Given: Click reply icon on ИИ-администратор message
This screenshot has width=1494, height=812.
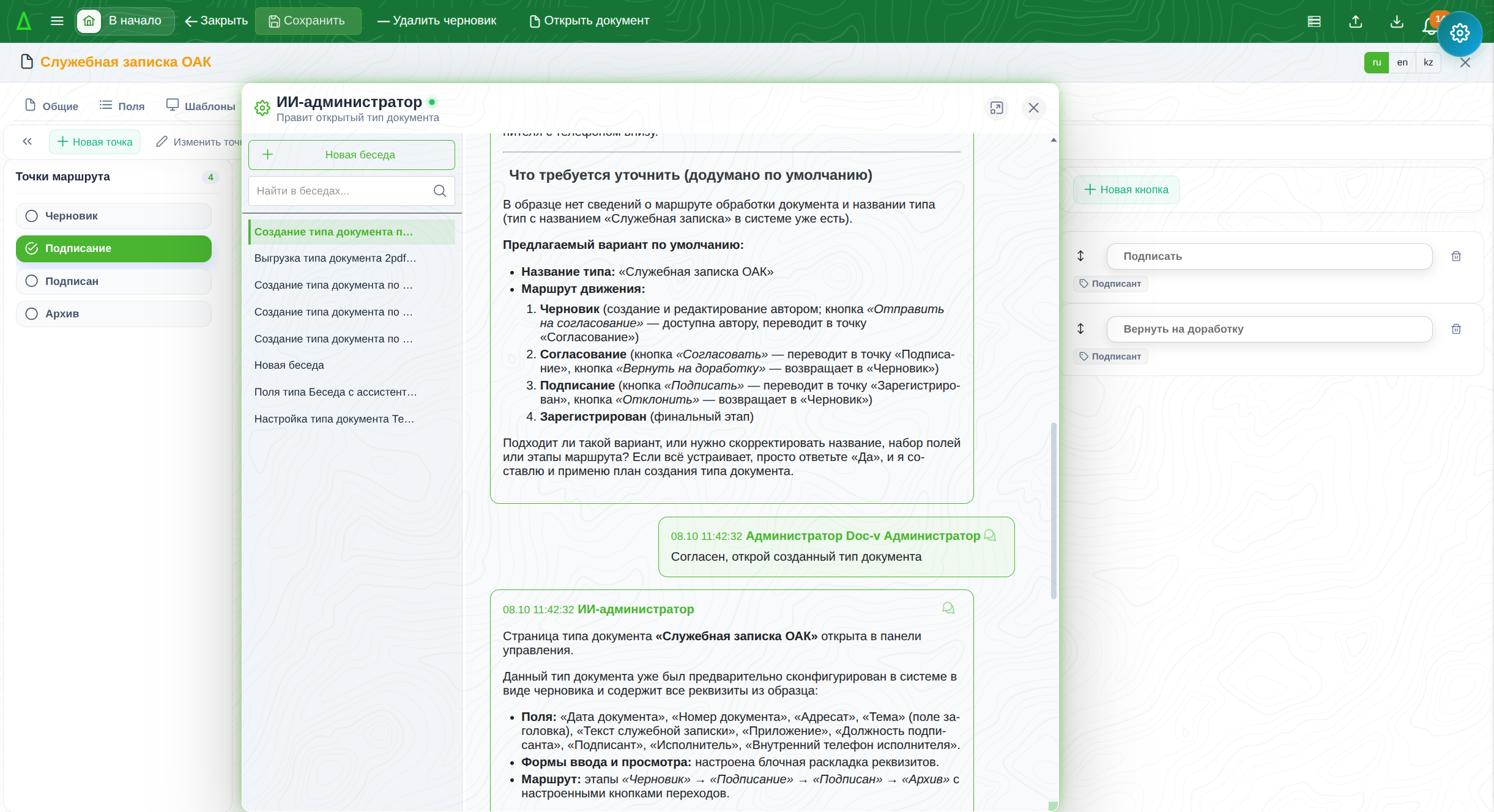Looking at the screenshot, I should (948, 608).
